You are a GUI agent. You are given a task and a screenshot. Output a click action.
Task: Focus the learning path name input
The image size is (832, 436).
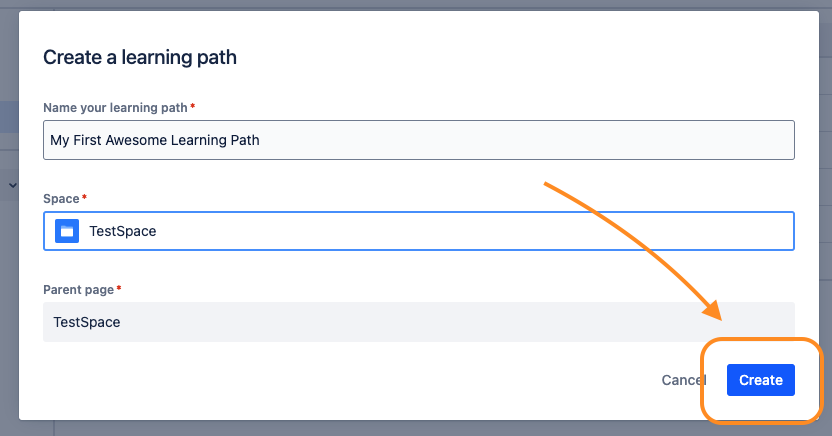click(x=419, y=140)
